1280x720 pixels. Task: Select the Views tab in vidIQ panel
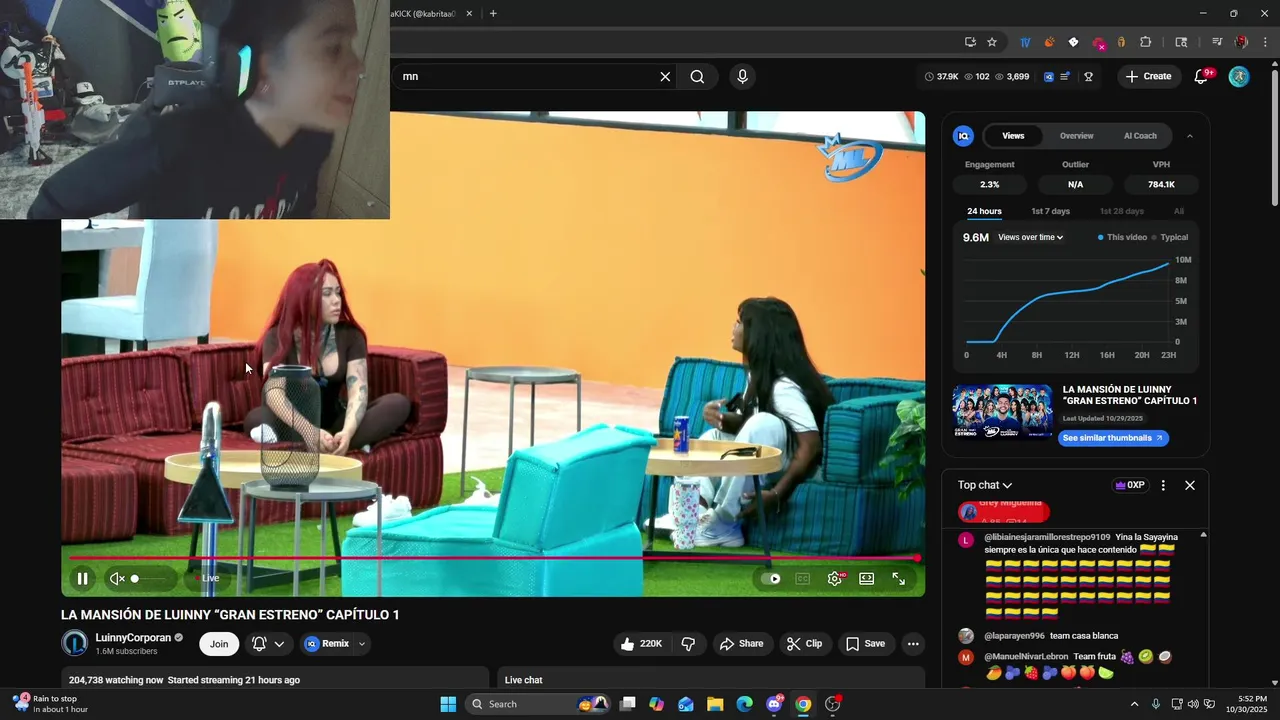point(1013,136)
